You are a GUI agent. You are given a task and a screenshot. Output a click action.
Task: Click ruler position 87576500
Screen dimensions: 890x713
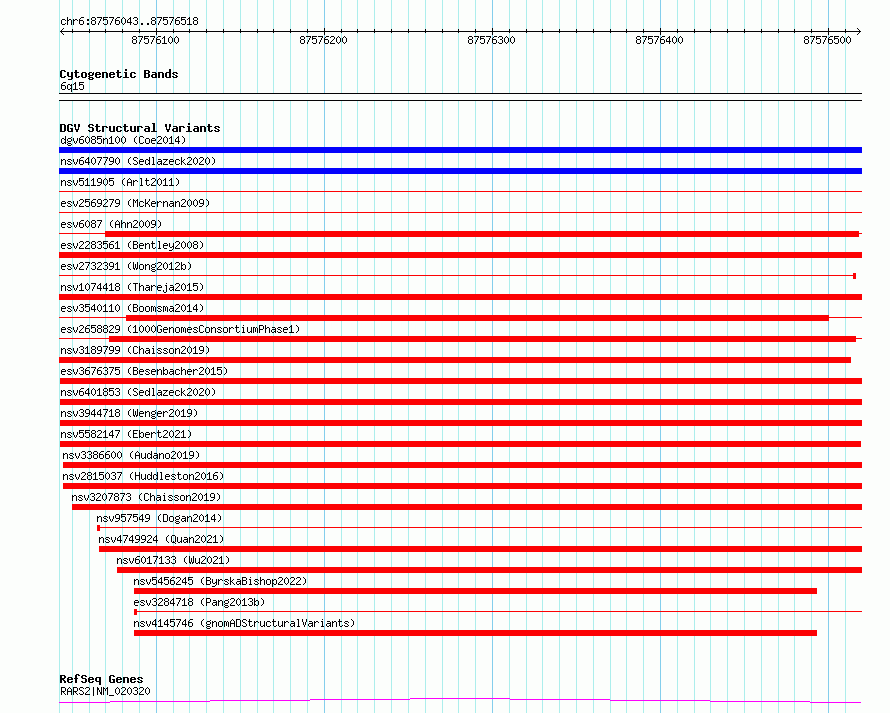(x=827, y=40)
